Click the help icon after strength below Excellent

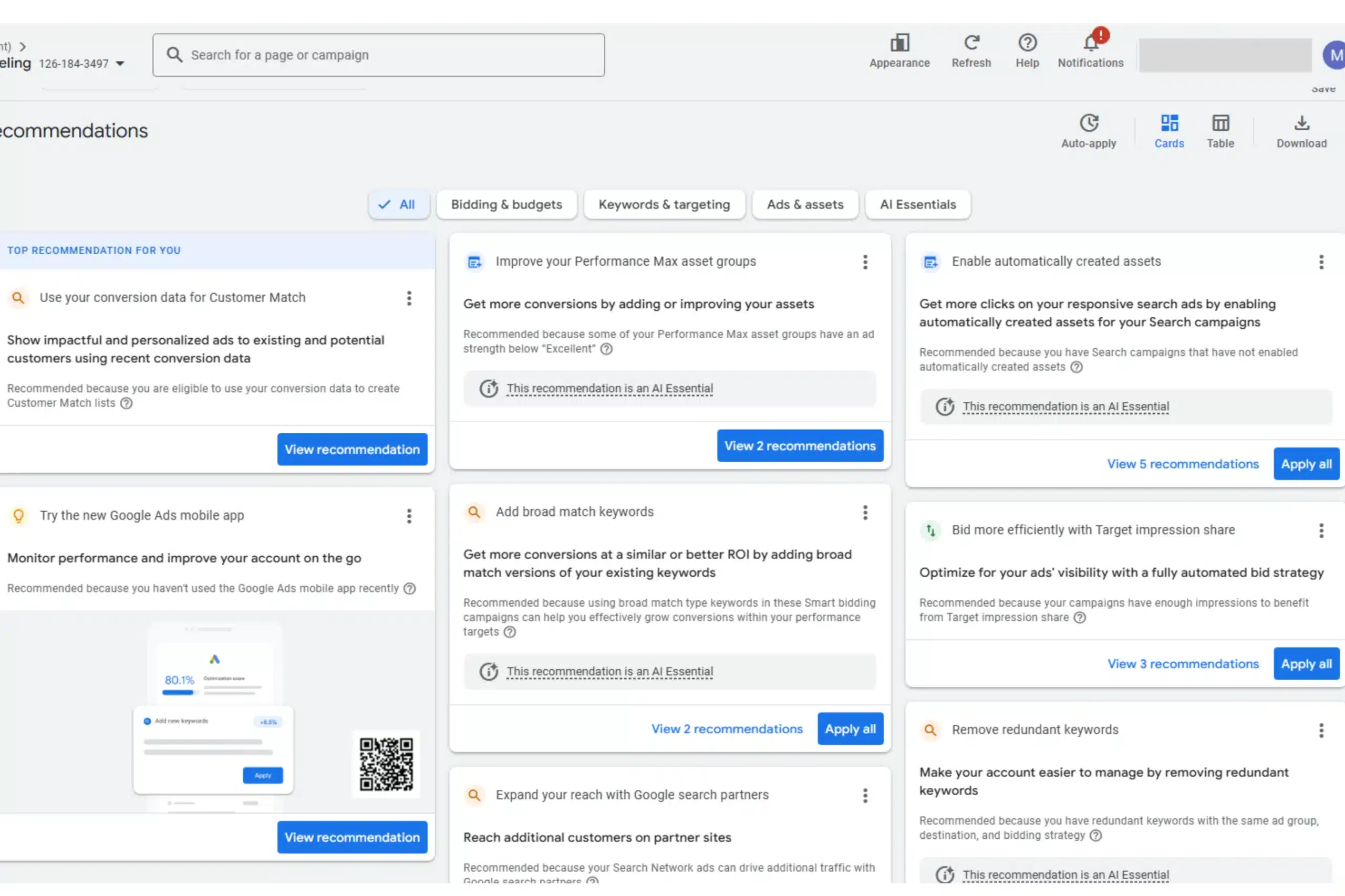click(x=606, y=349)
